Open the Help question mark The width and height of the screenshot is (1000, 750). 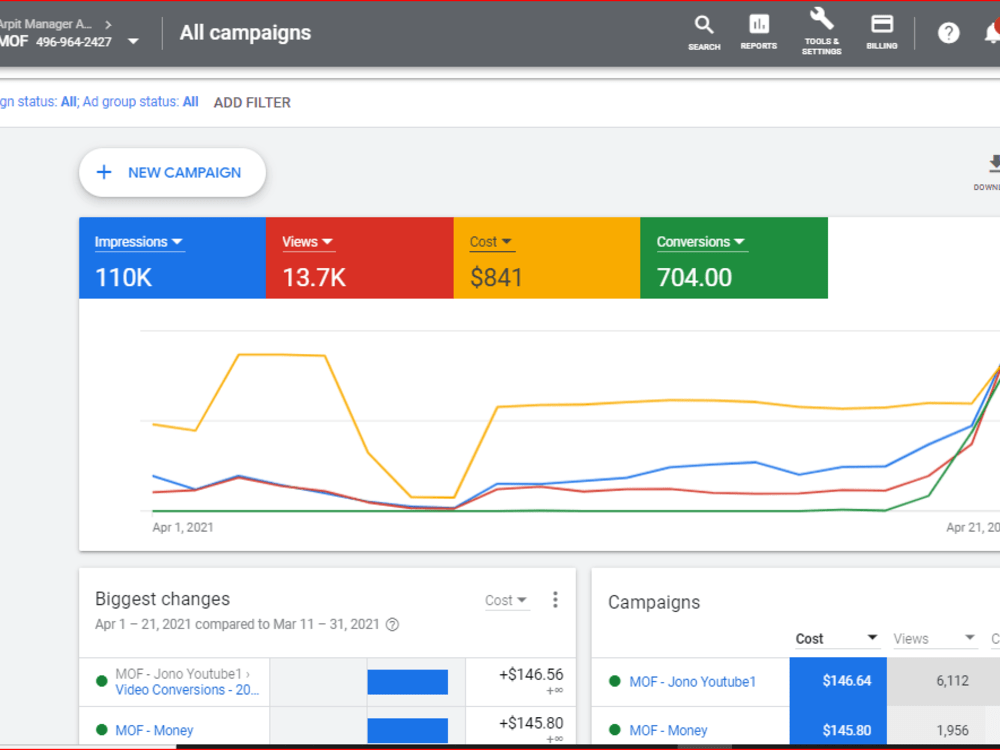click(x=948, y=33)
